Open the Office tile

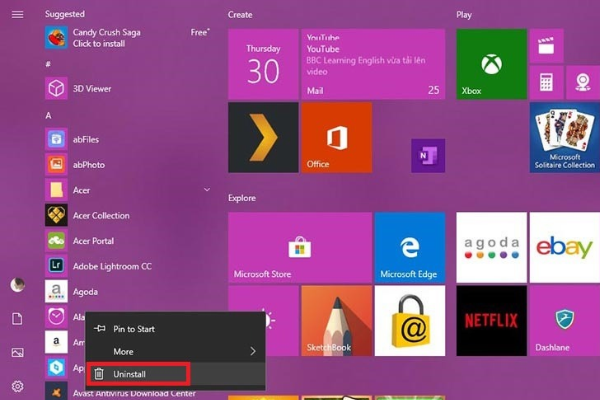pos(336,137)
